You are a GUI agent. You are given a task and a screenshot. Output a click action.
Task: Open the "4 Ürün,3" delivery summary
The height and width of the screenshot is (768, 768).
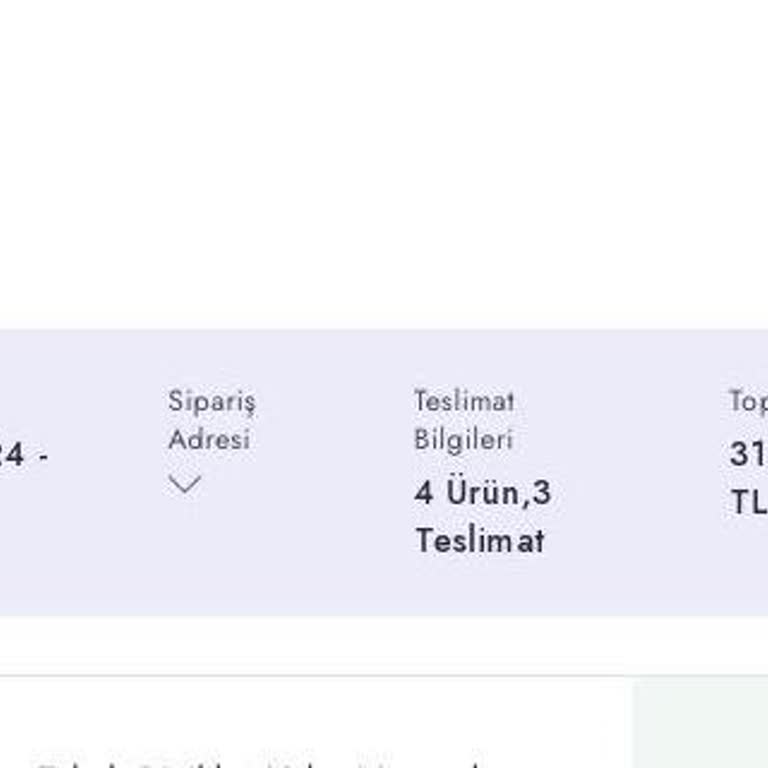point(482,493)
